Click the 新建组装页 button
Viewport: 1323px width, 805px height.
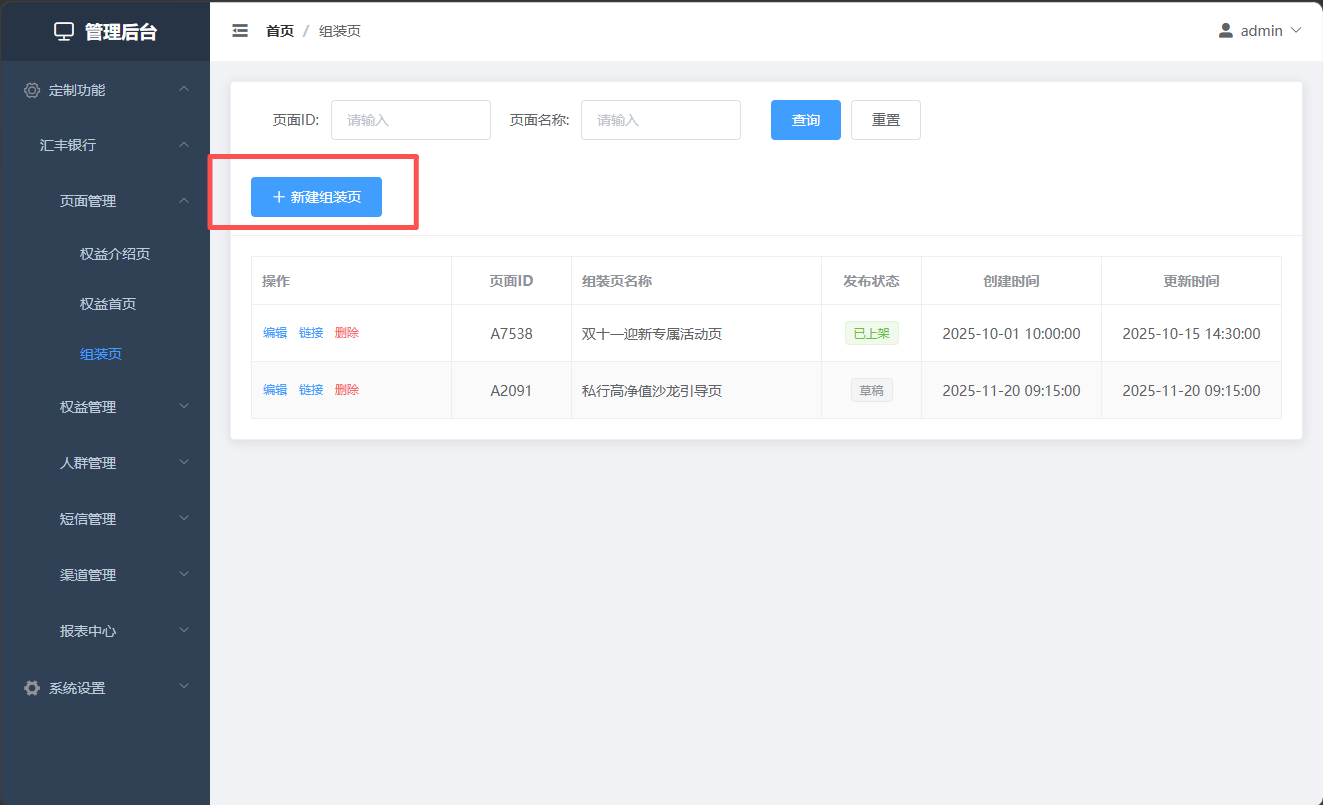tap(316, 197)
